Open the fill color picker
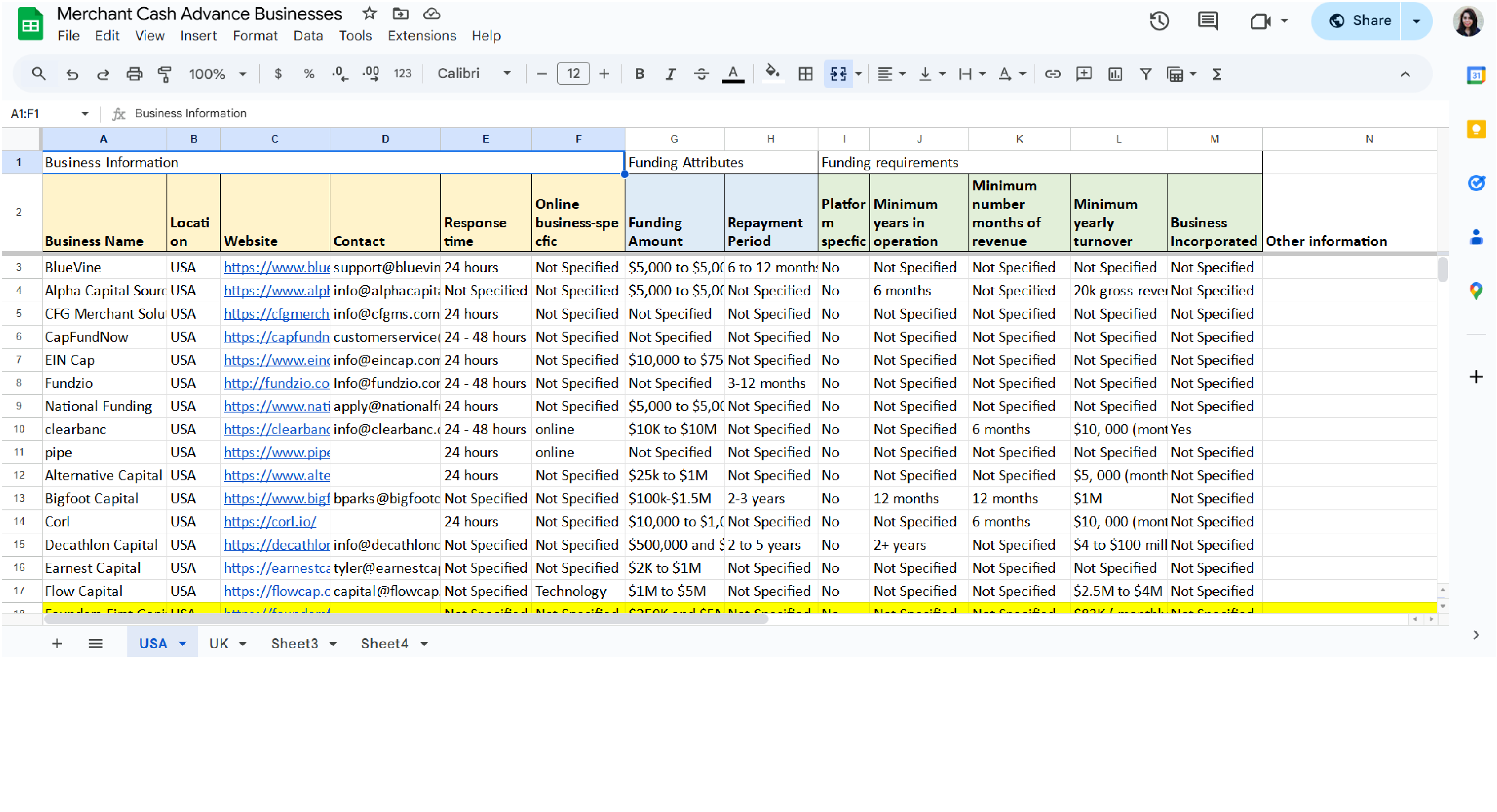 [772, 74]
